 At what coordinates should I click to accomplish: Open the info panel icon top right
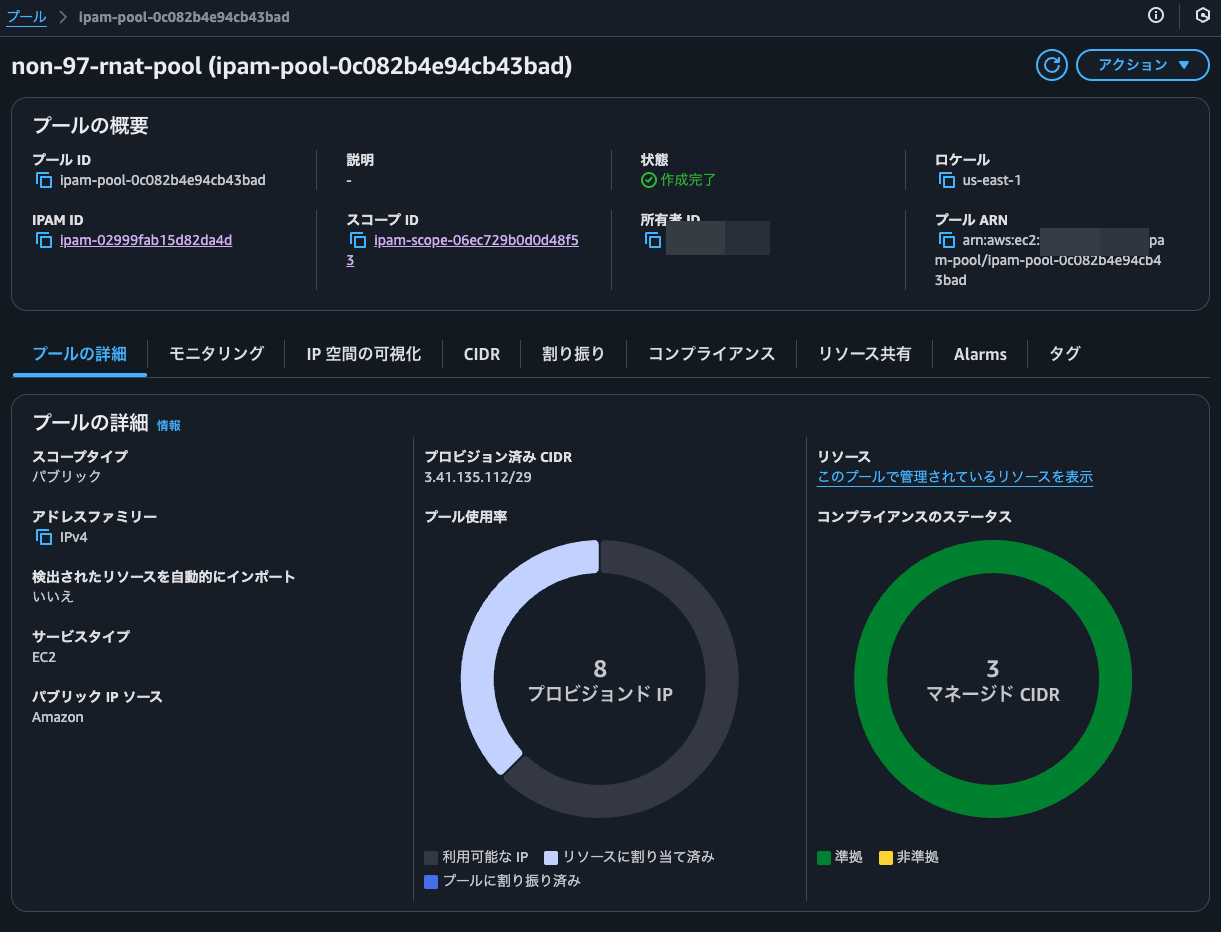point(1155,16)
